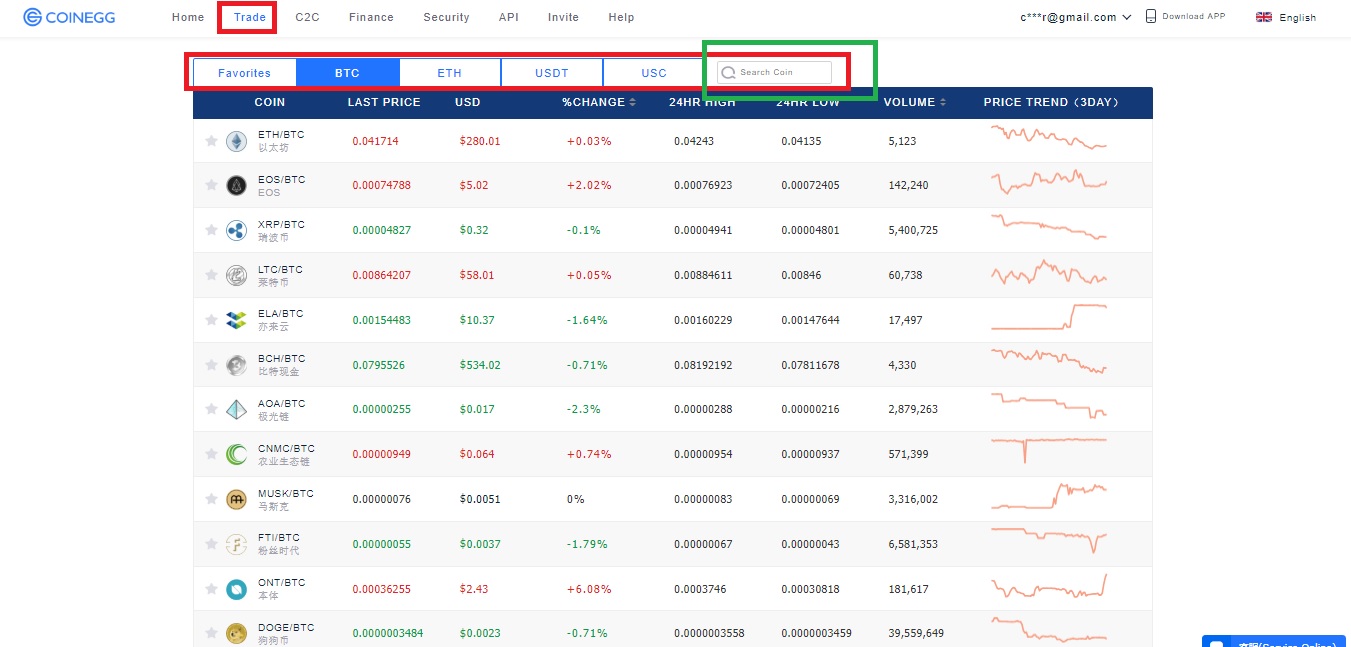Image resolution: width=1351 pixels, height=647 pixels.
Task: Sort the table by VOLUME
Action: 915,102
